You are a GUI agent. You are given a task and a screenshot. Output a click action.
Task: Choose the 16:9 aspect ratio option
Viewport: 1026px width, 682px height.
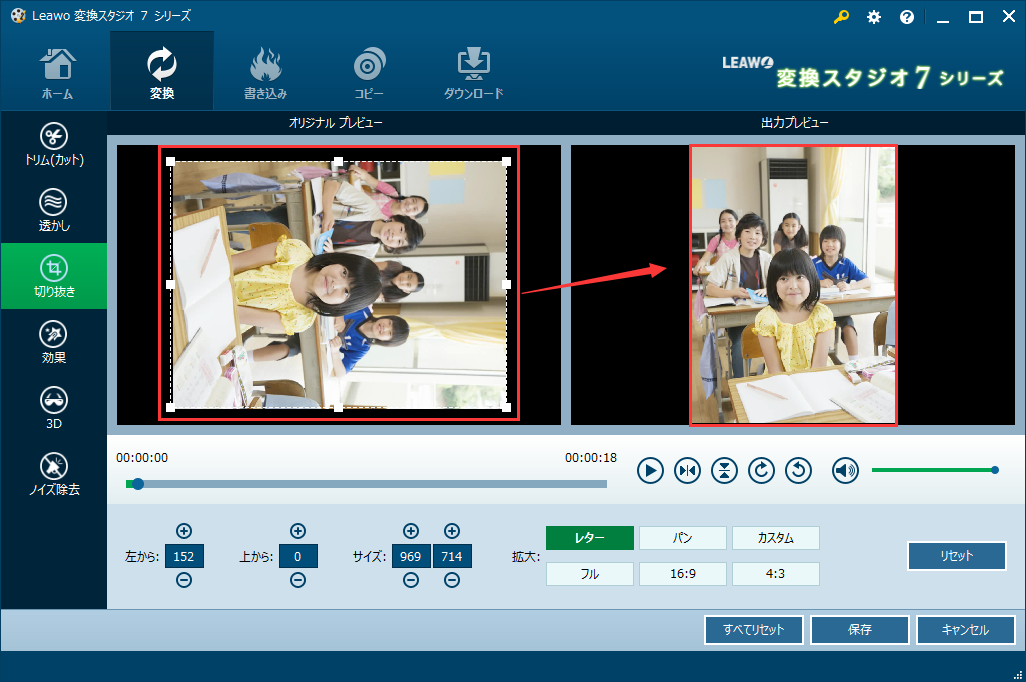(682, 574)
